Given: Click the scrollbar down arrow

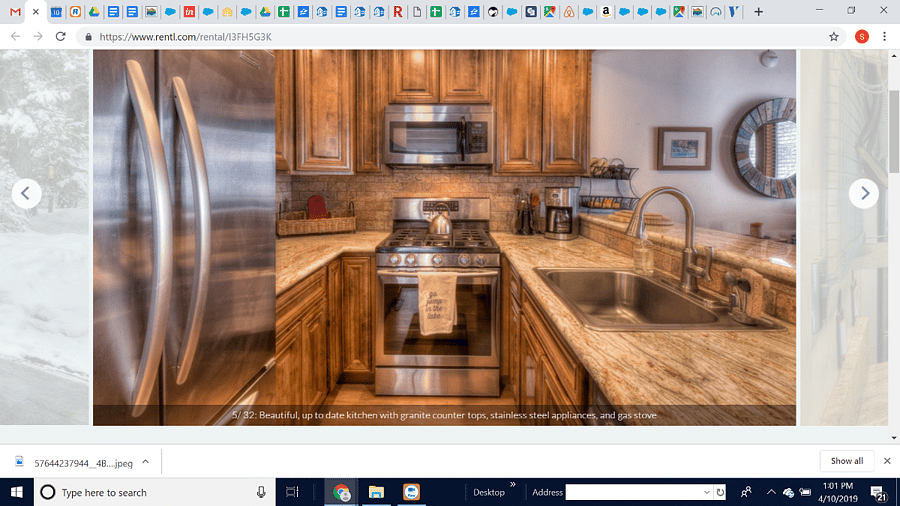Looking at the screenshot, I should pyautogui.click(x=894, y=438).
